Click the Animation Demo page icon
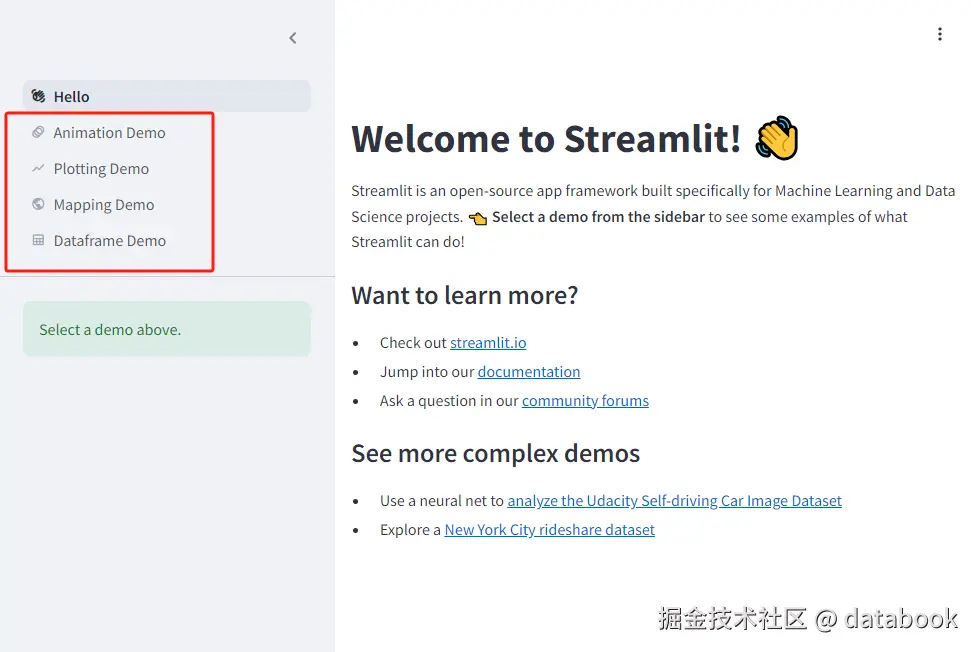This screenshot has width=977, height=652. tap(38, 132)
